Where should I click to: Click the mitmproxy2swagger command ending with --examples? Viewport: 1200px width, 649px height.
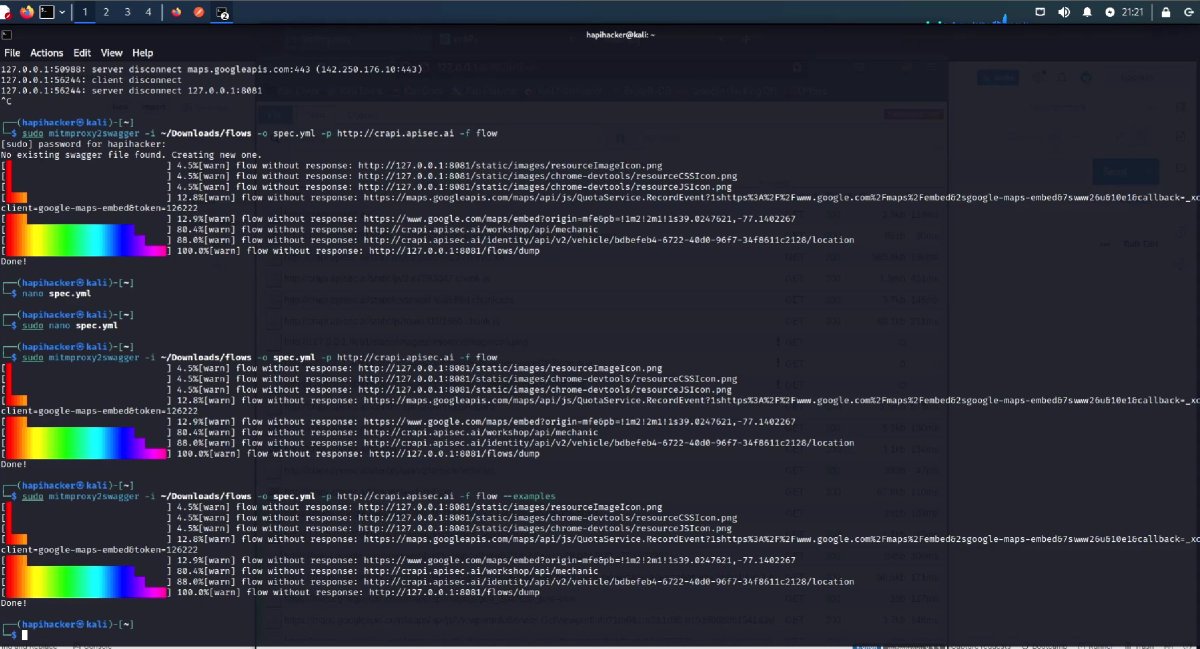(x=288, y=496)
